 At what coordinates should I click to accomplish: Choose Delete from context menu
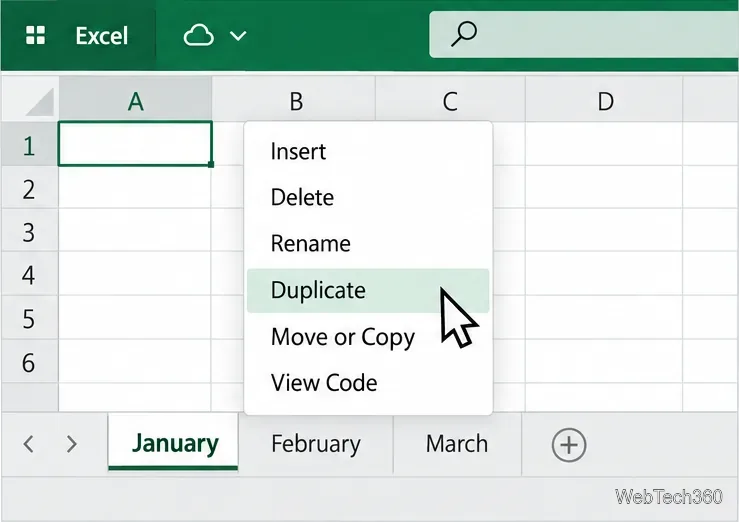click(x=368, y=197)
